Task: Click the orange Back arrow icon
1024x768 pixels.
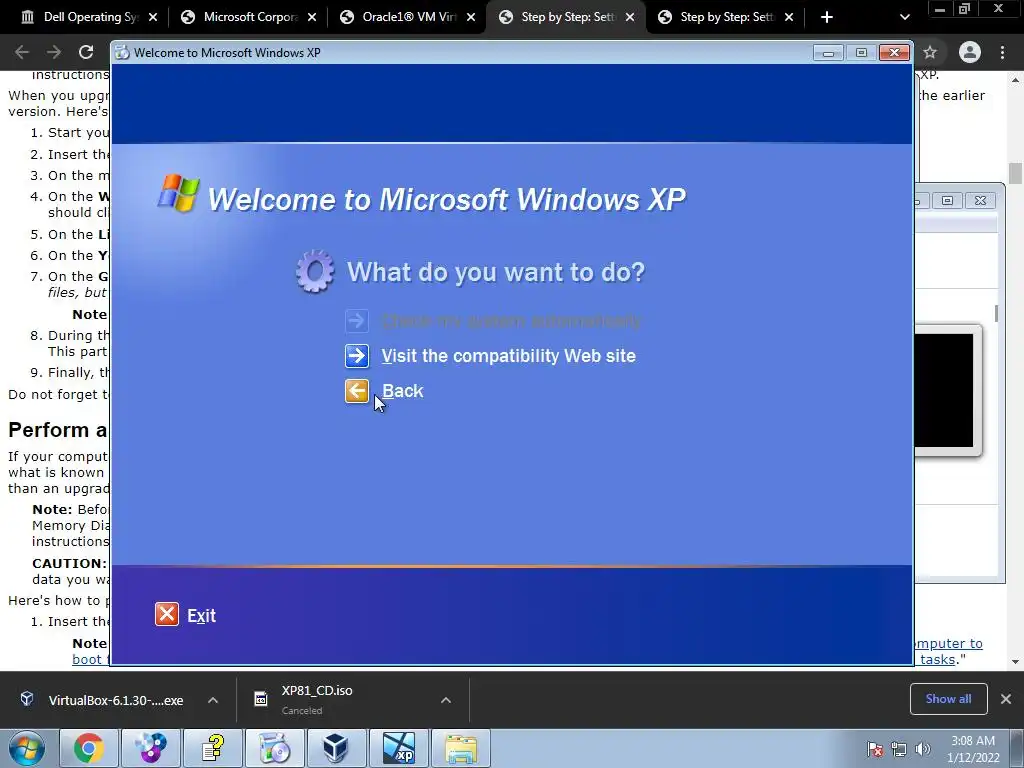Action: coord(357,391)
